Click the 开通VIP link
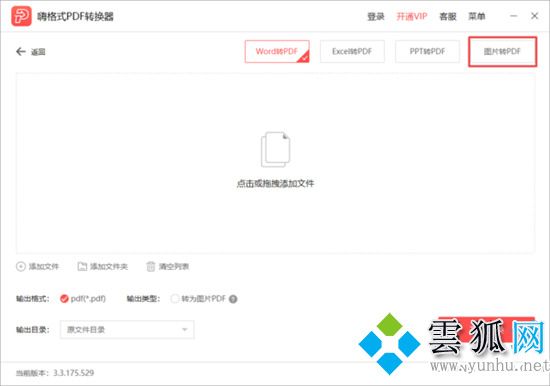This screenshot has height=386, width=550. pos(412,16)
